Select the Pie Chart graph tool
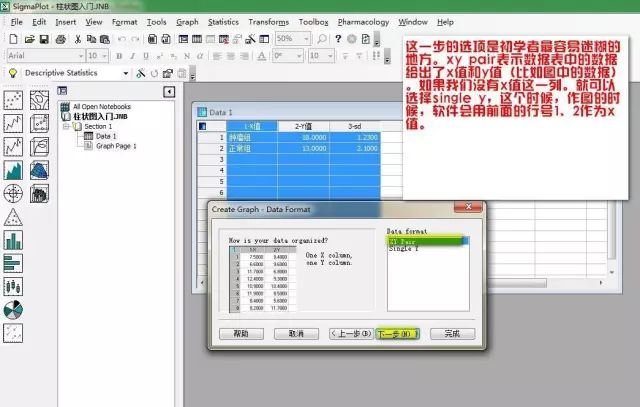The image size is (640, 407). [x=13, y=310]
